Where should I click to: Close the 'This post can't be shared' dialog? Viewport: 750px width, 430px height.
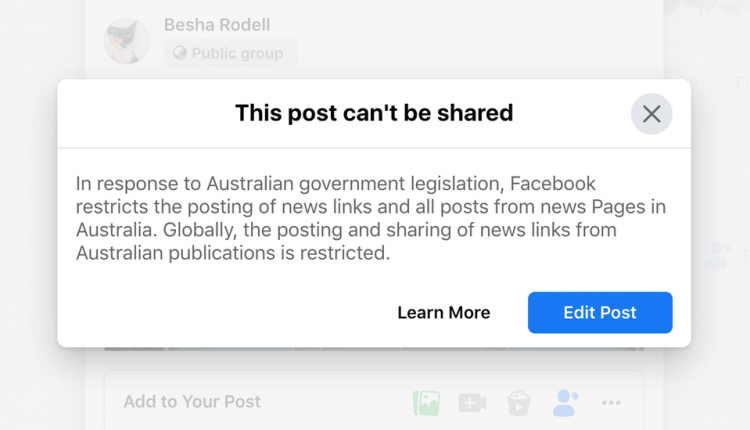click(651, 114)
